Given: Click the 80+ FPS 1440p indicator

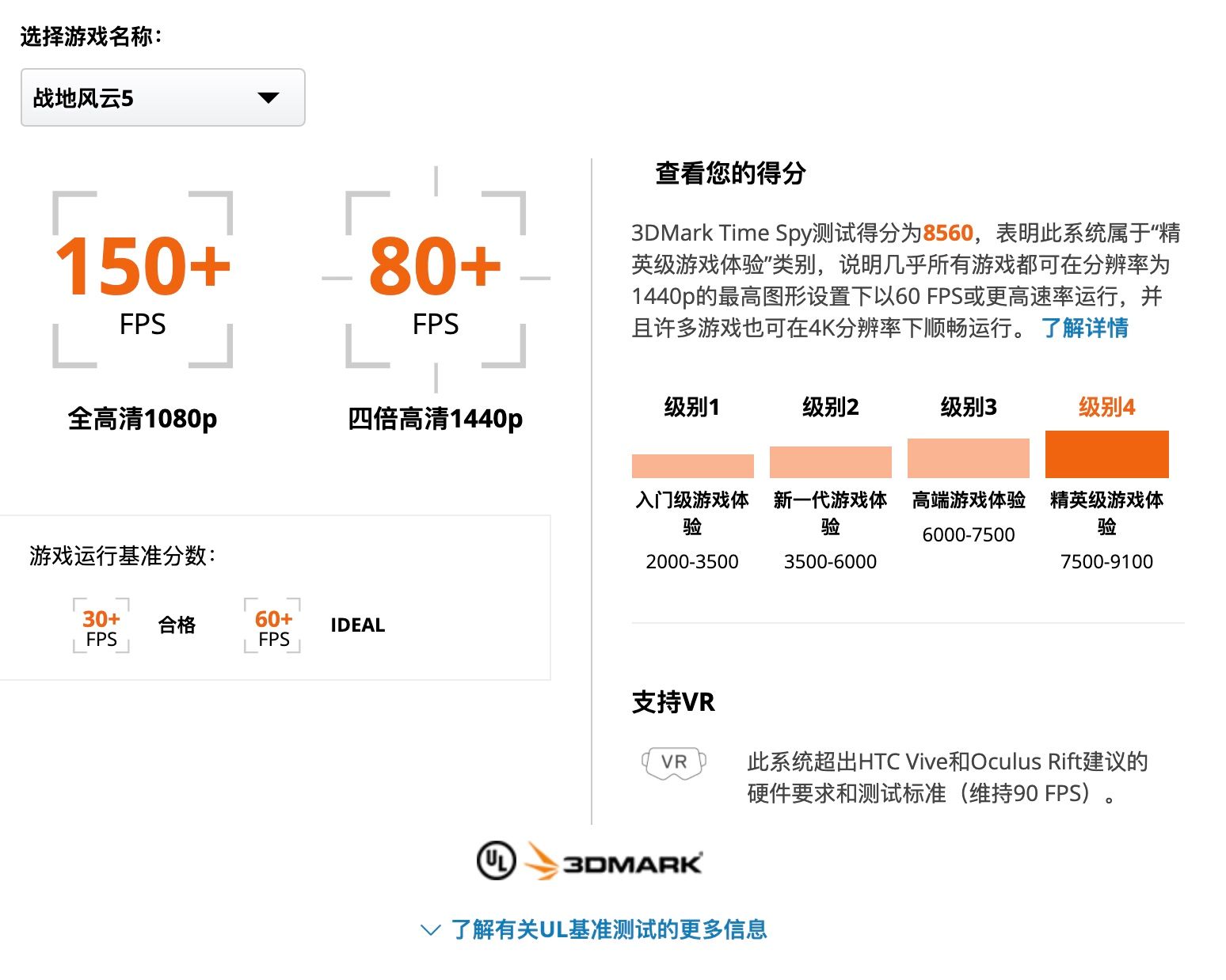Looking at the screenshot, I should pos(436,277).
